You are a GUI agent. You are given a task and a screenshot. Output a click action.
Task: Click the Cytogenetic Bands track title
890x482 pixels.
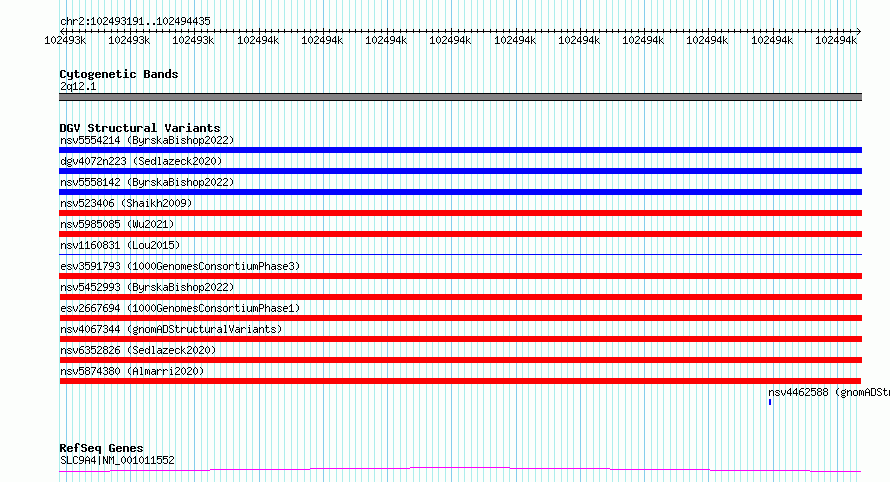tap(119, 74)
